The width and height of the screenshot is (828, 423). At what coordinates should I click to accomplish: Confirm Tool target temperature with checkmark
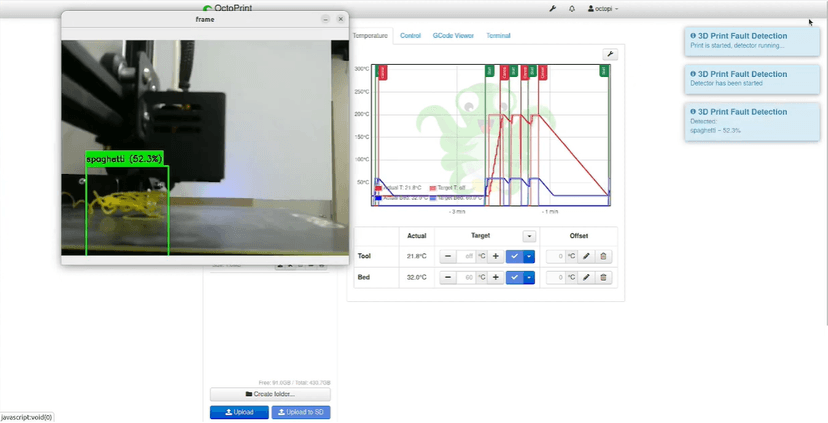coord(514,256)
